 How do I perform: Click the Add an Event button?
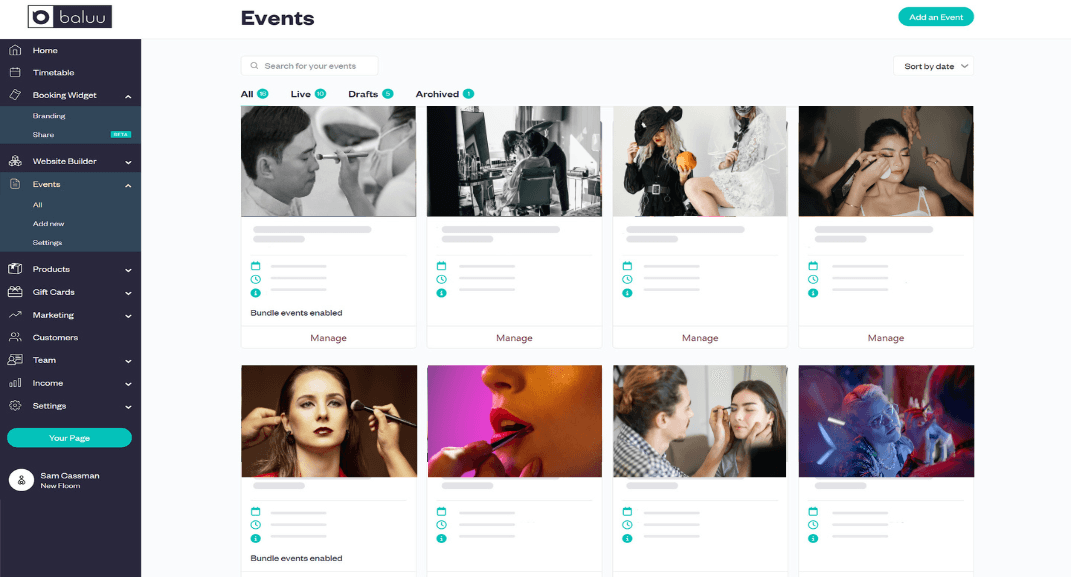point(935,17)
